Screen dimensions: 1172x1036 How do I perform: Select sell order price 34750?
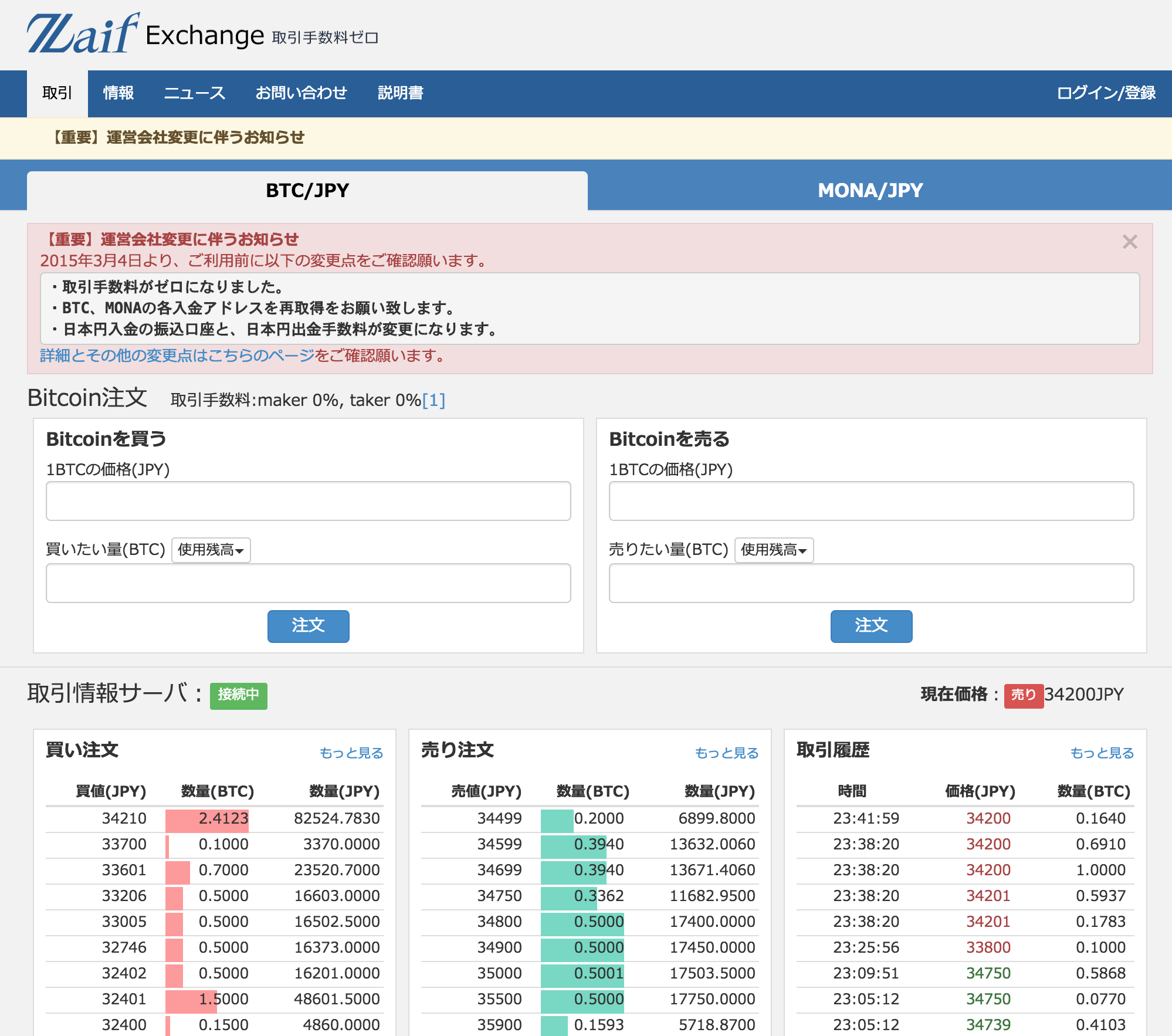click(499, 896)
